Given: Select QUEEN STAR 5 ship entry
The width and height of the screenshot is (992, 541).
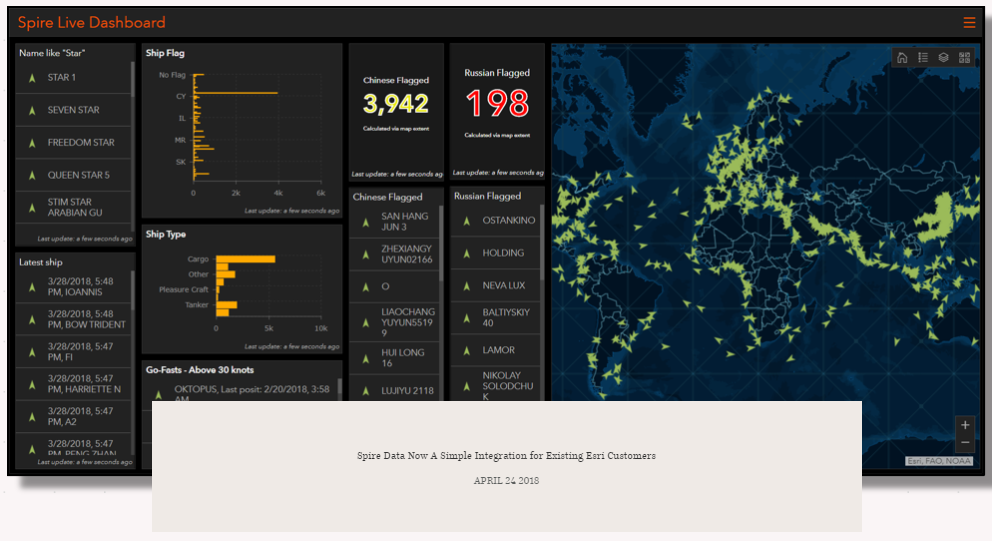Looking at the screenshot, I should coord(73,175).
